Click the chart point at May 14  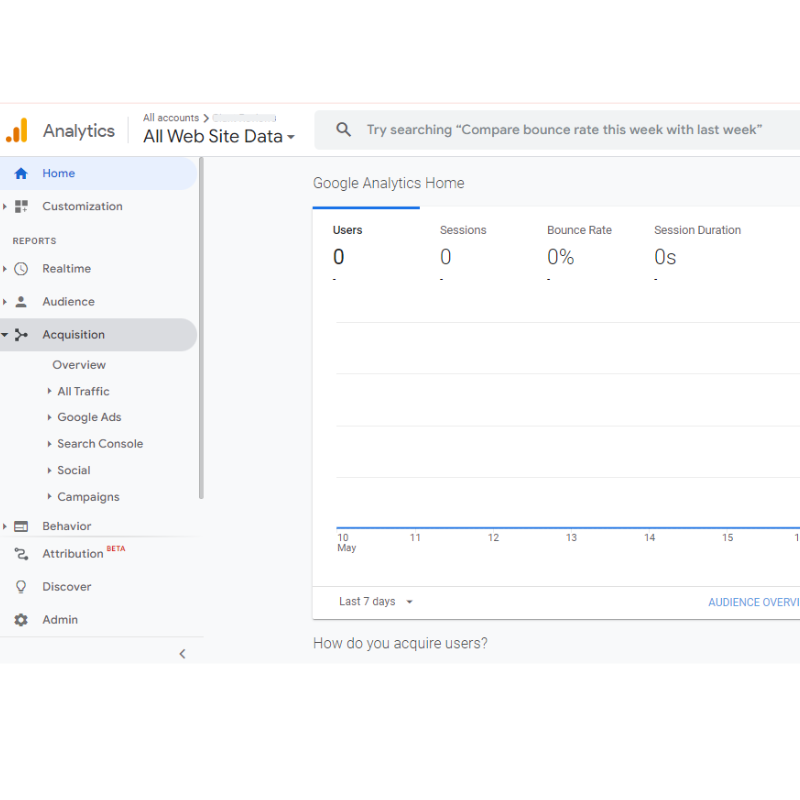(x=649, y=528)
